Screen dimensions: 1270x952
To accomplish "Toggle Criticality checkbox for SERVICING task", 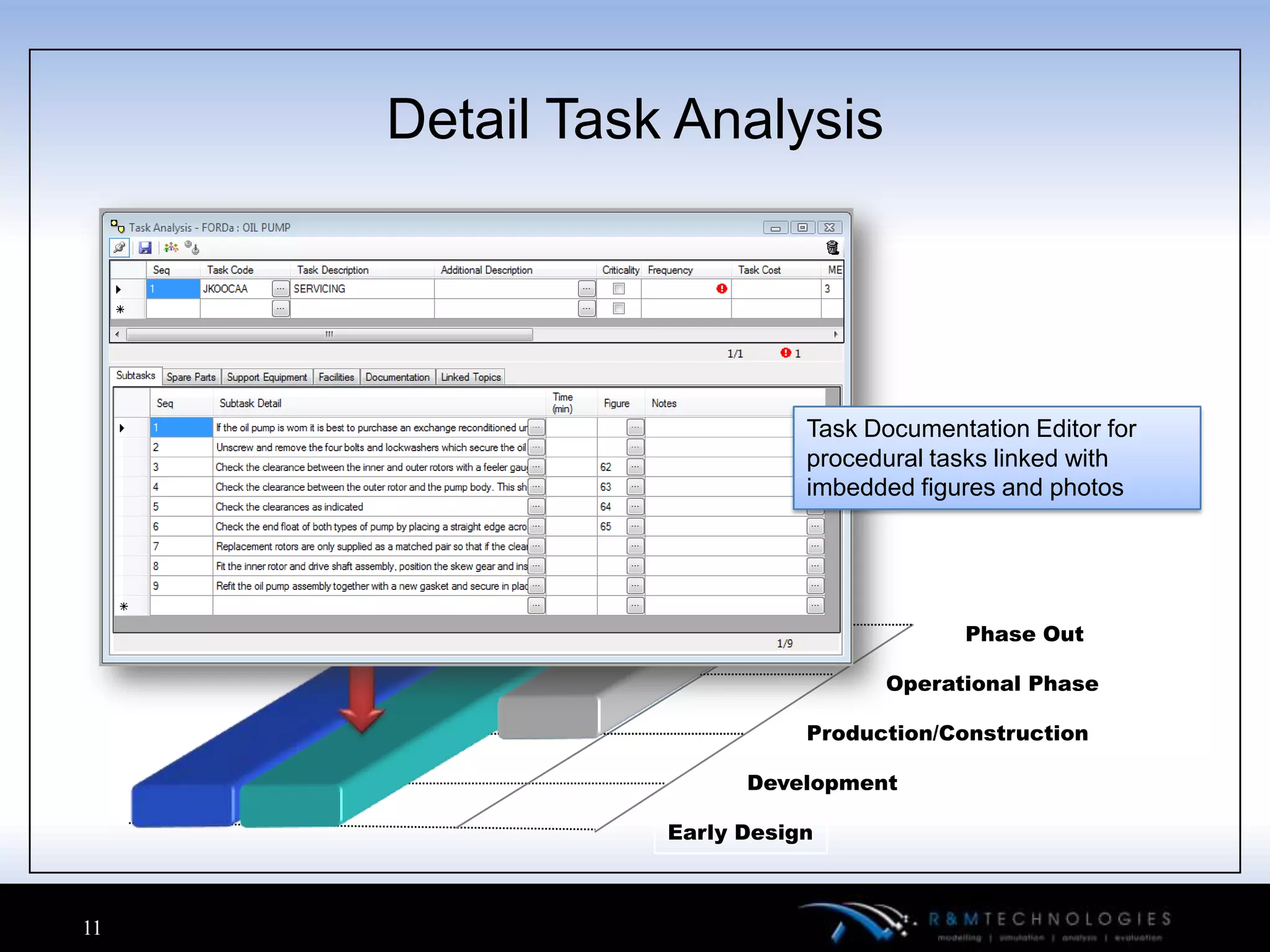I will [x=619, y=289].
